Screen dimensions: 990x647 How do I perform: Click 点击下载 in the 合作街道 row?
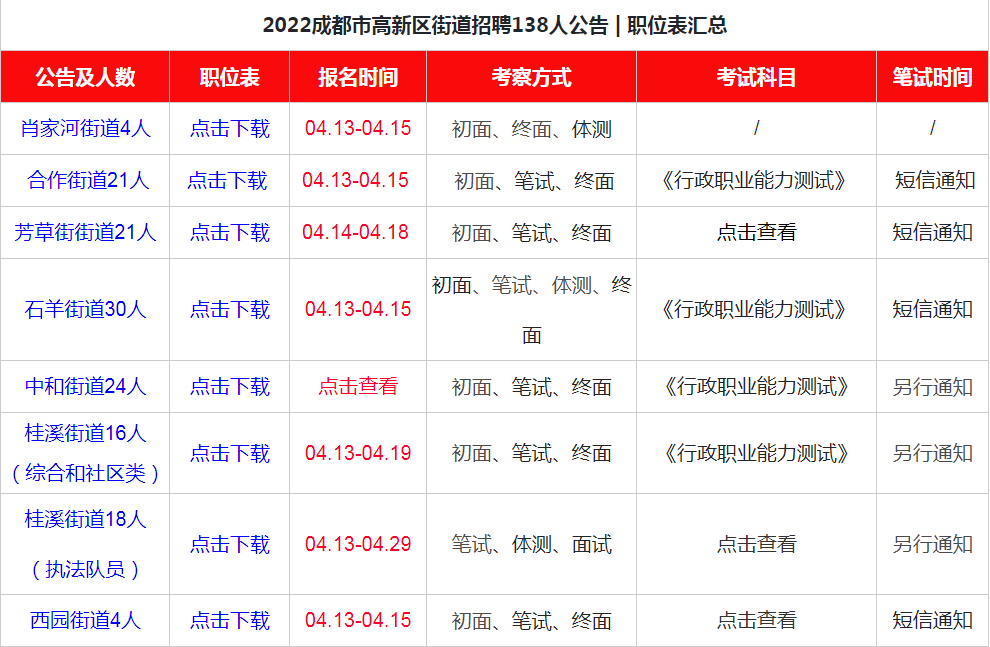click(x=227, y=181)
